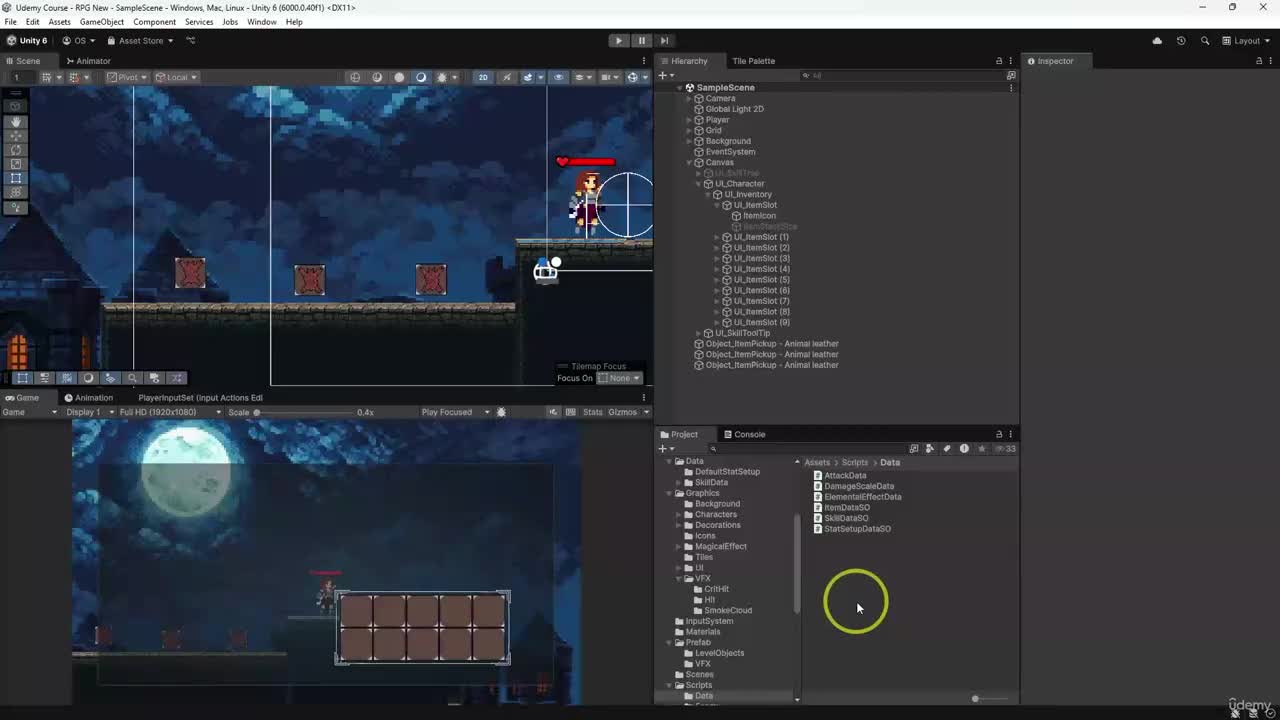This screenshot has height=720, width=1280.
Task: Click Favorites star in Project toolbar
Action: pyautogui.click(x=982, y=449)
